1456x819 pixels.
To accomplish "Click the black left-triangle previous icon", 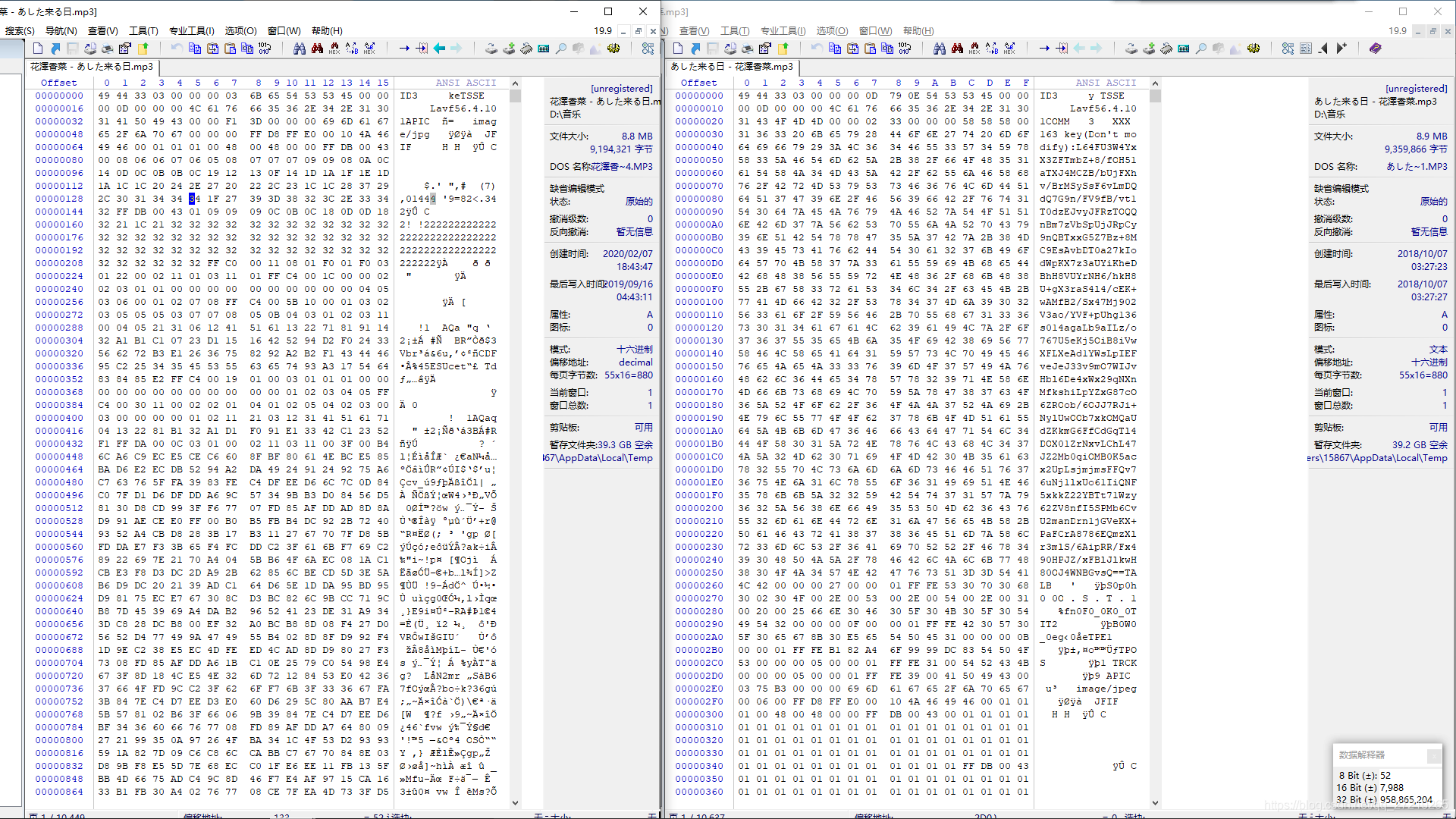I will click(1323, 49).
